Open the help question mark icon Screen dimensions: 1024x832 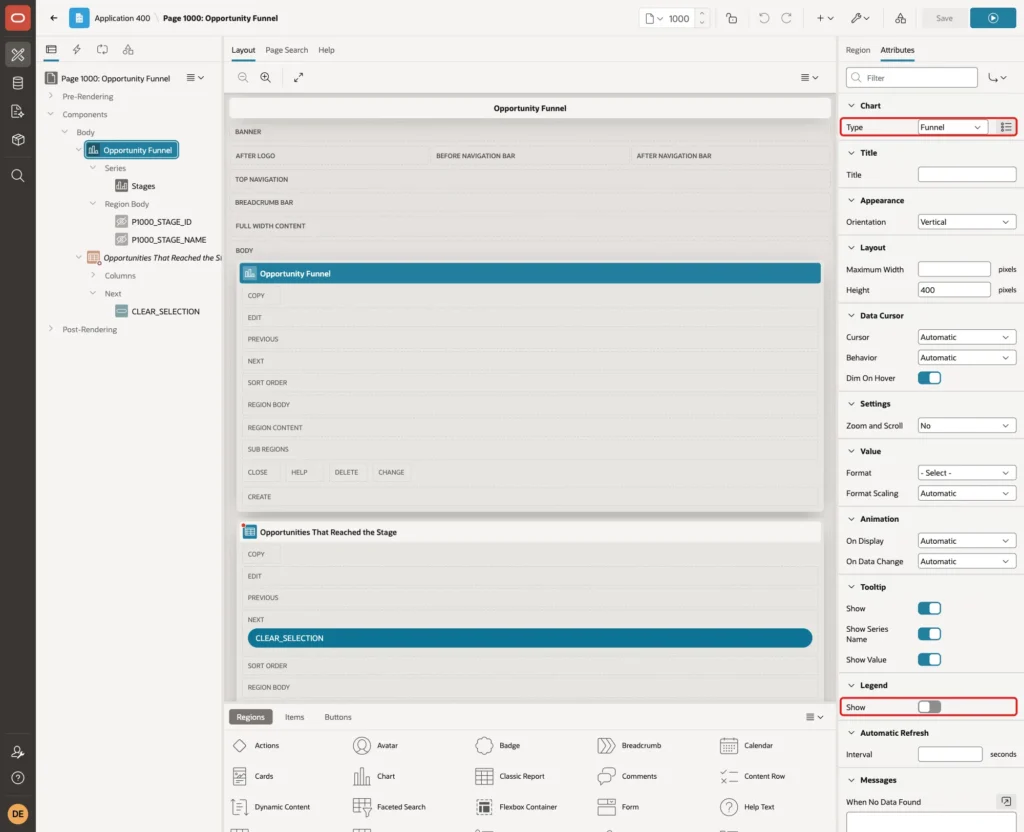pos(18,778)
